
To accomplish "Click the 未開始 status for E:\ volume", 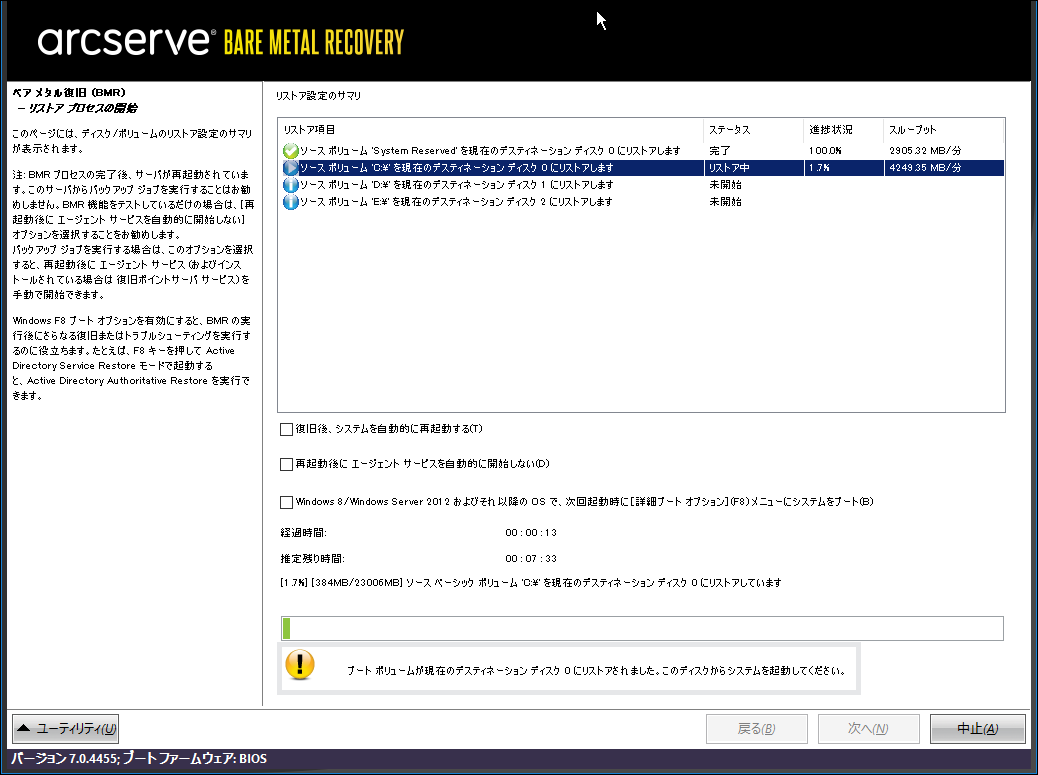I will (x=725, y=202).
